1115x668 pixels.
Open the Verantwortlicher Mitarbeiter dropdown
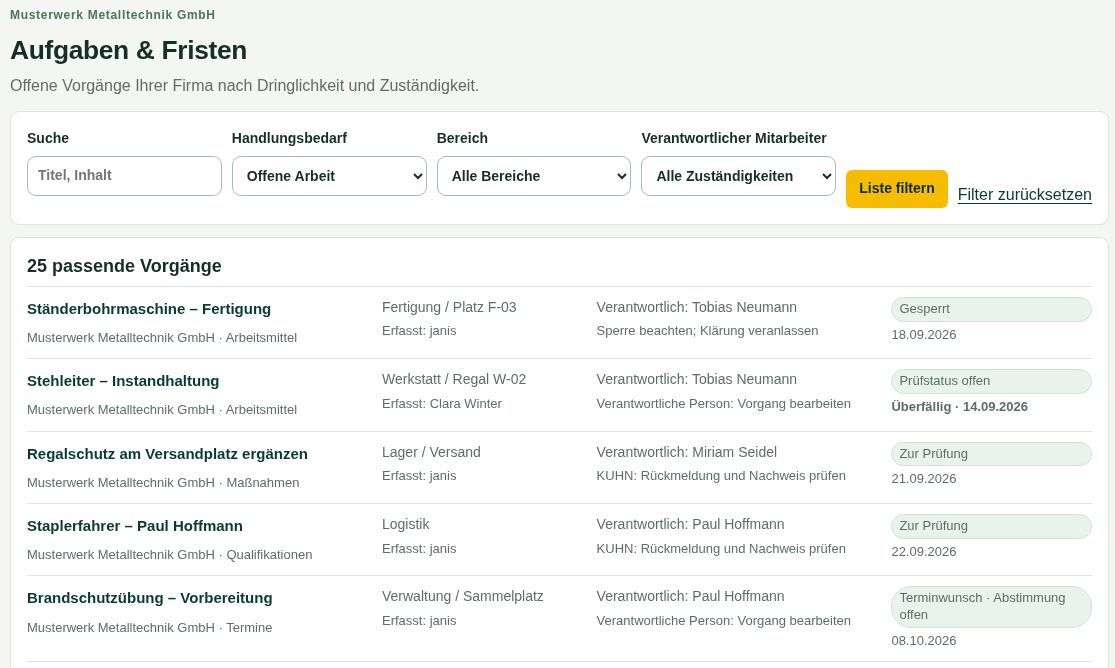tap(738, 176)
